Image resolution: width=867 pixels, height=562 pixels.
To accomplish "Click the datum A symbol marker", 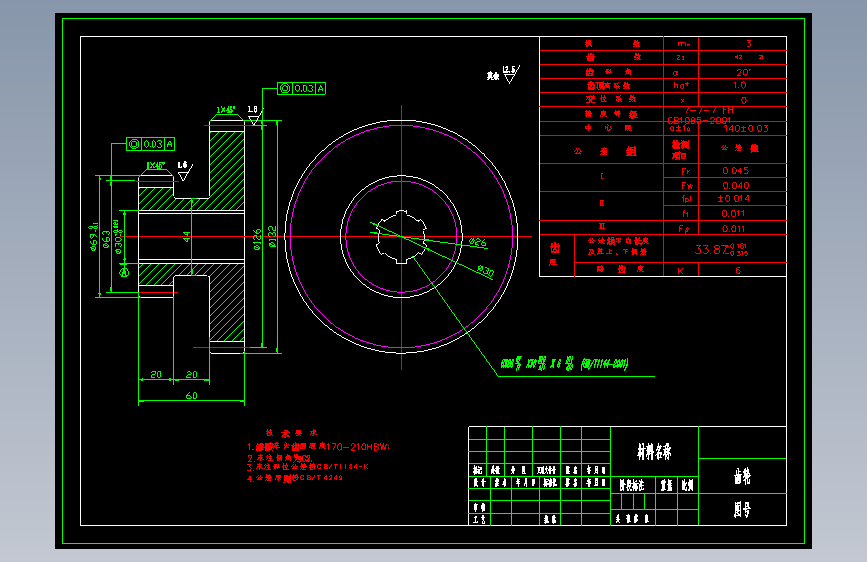I will coord(124,272).
